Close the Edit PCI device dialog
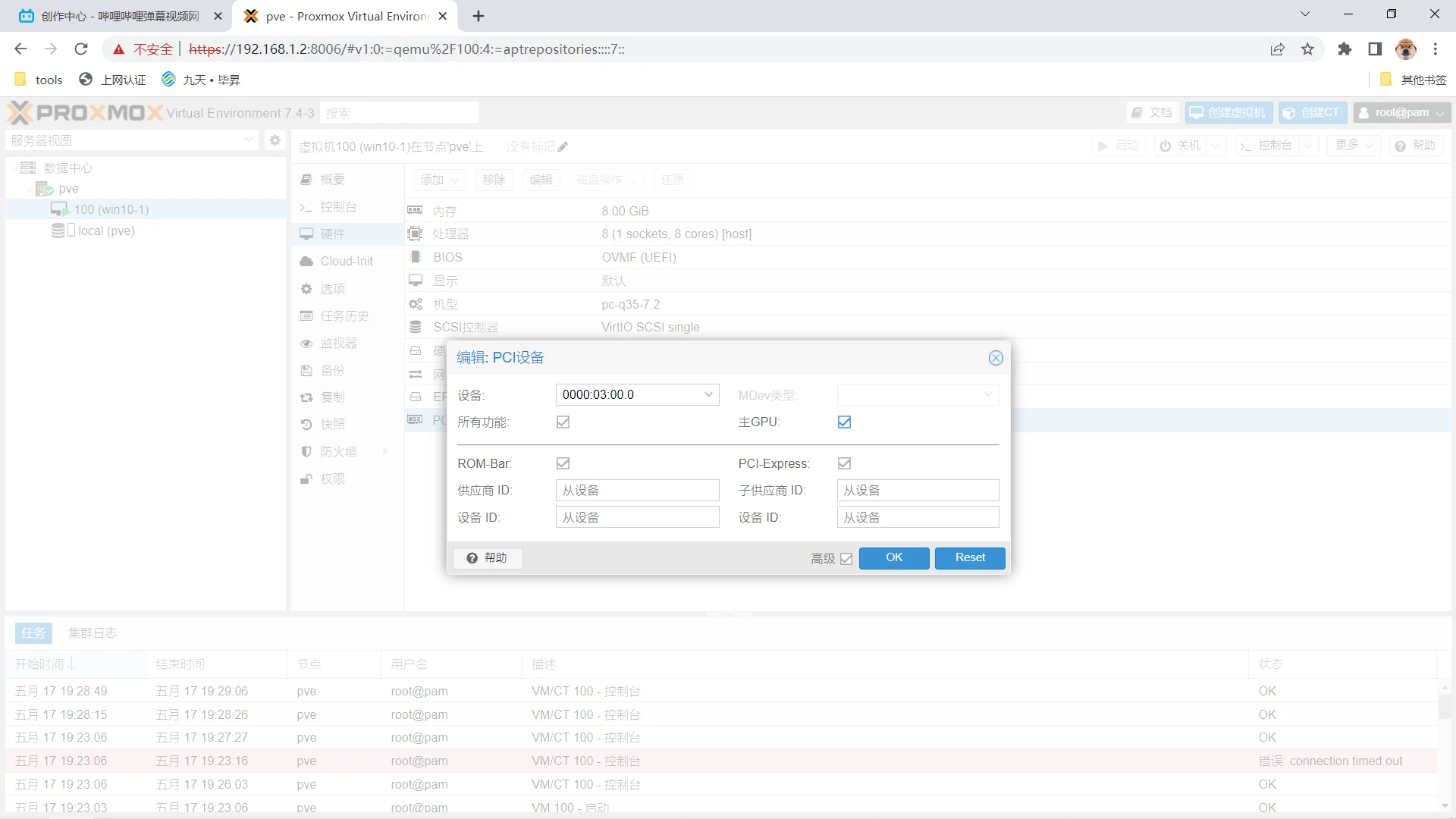 click(996, 358)
